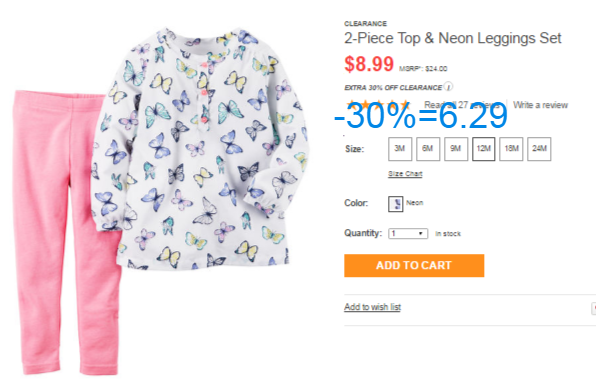
Task: Pick size 24M
Action: [x=539, y=149]
